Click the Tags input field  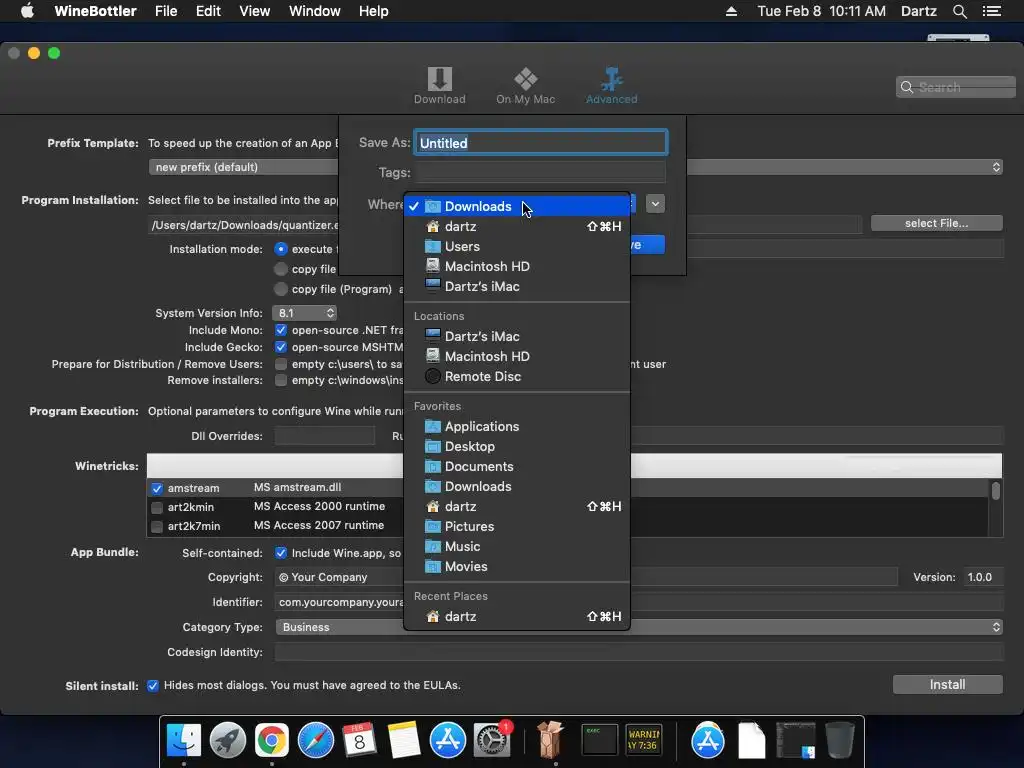click(541, 172)
